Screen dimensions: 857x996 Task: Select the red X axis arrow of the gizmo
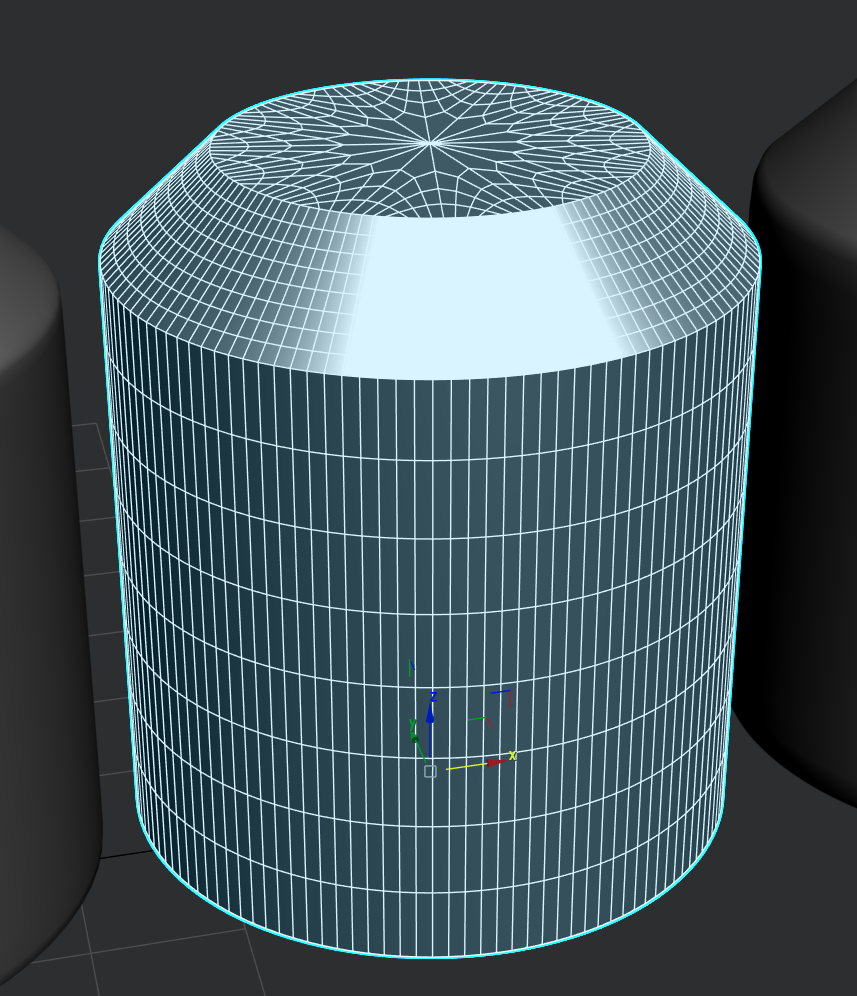coord(496,762)
